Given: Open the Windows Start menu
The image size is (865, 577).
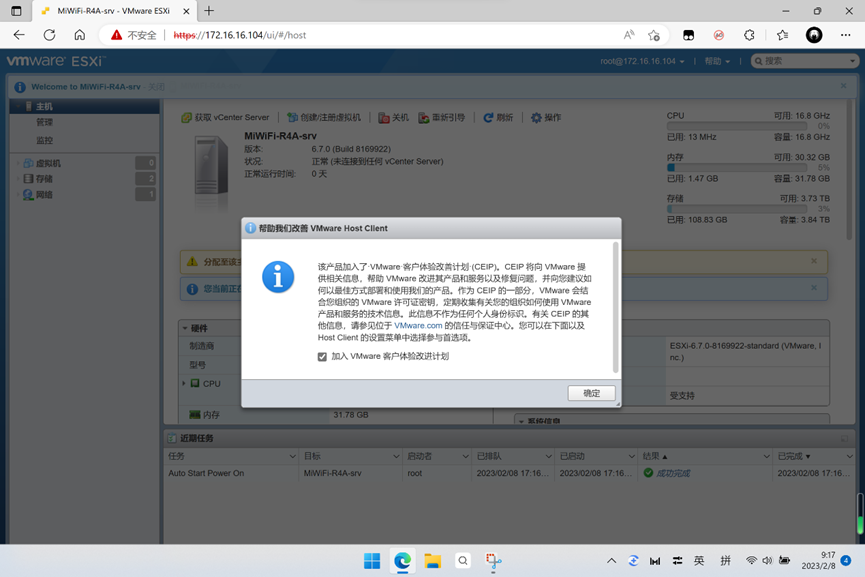Looking at the screenshot, I should click(372, 561).
